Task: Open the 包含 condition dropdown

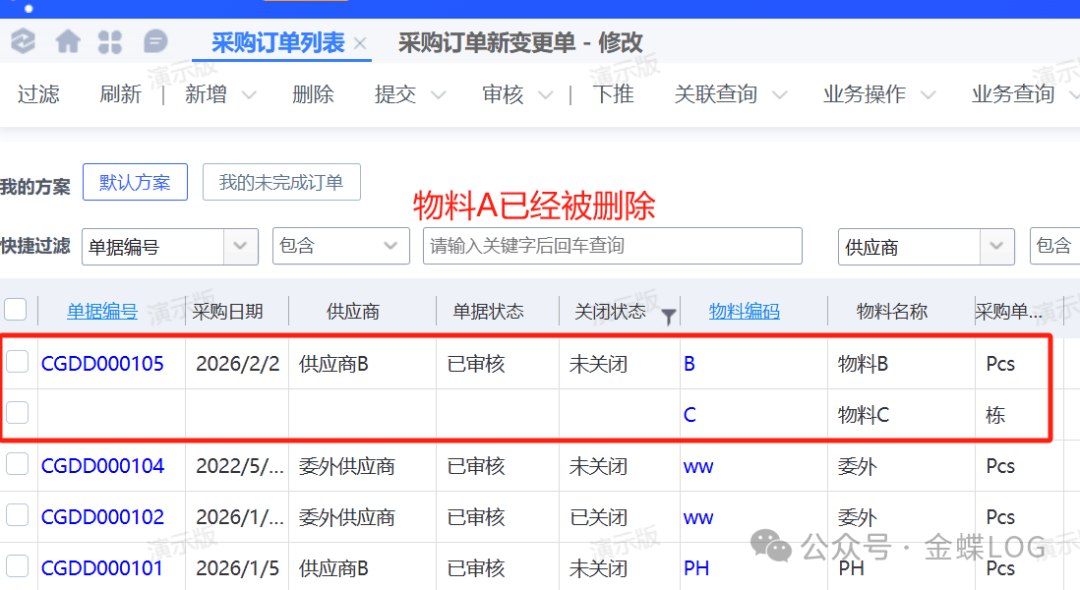Action: [390, 246]
